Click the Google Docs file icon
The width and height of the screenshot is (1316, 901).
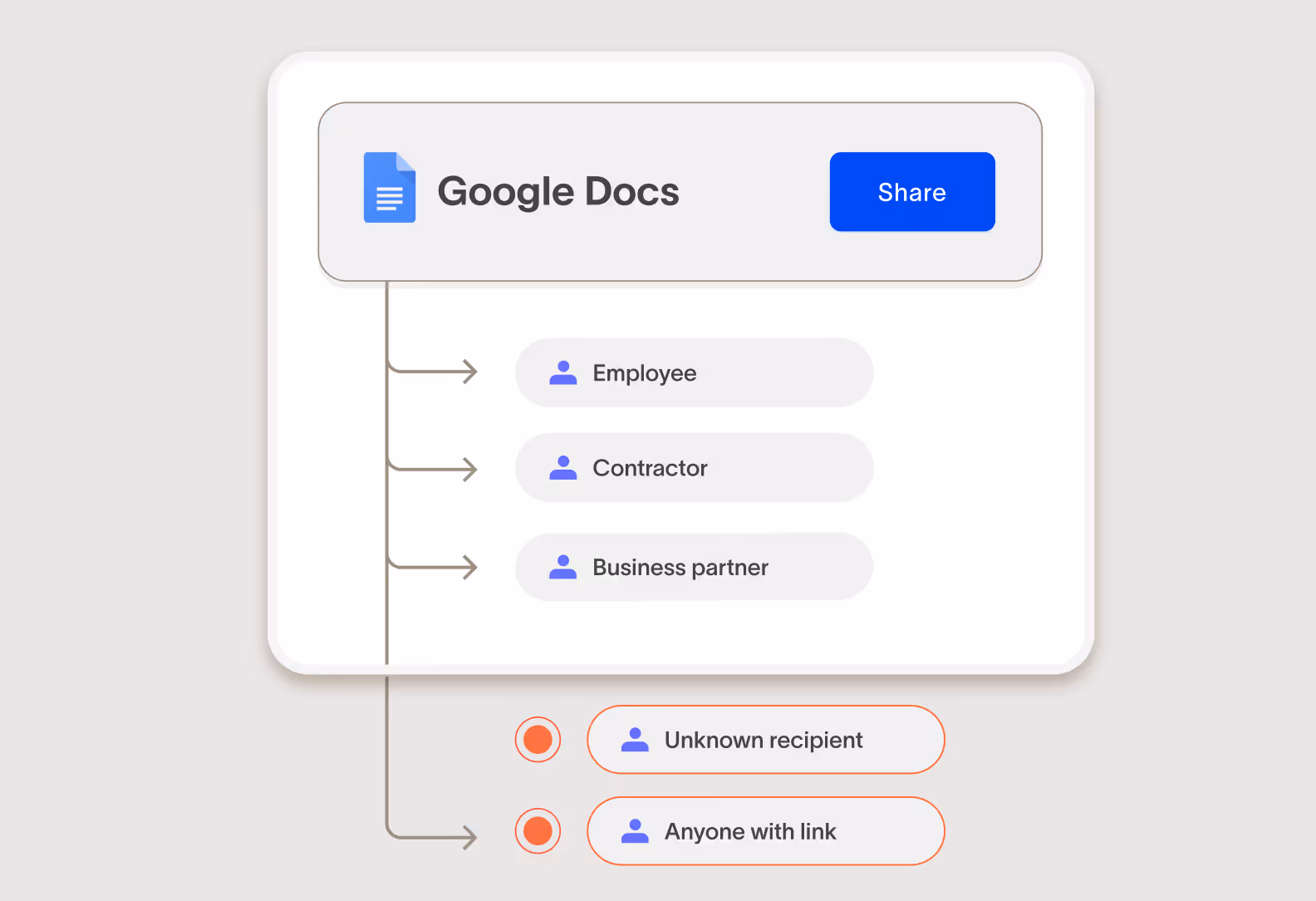(x=390, y=187)
